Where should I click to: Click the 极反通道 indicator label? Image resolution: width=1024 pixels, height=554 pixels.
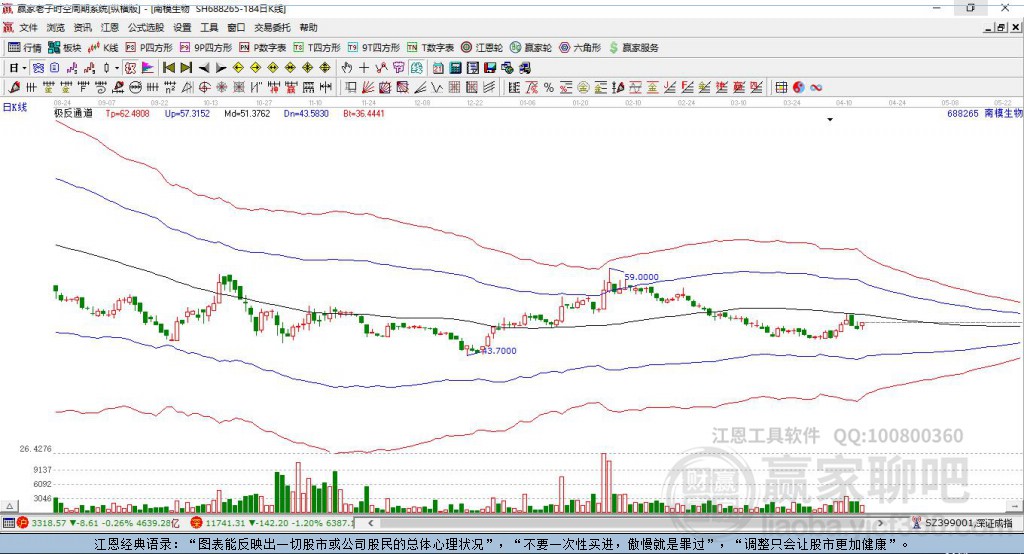pos(73,113)
